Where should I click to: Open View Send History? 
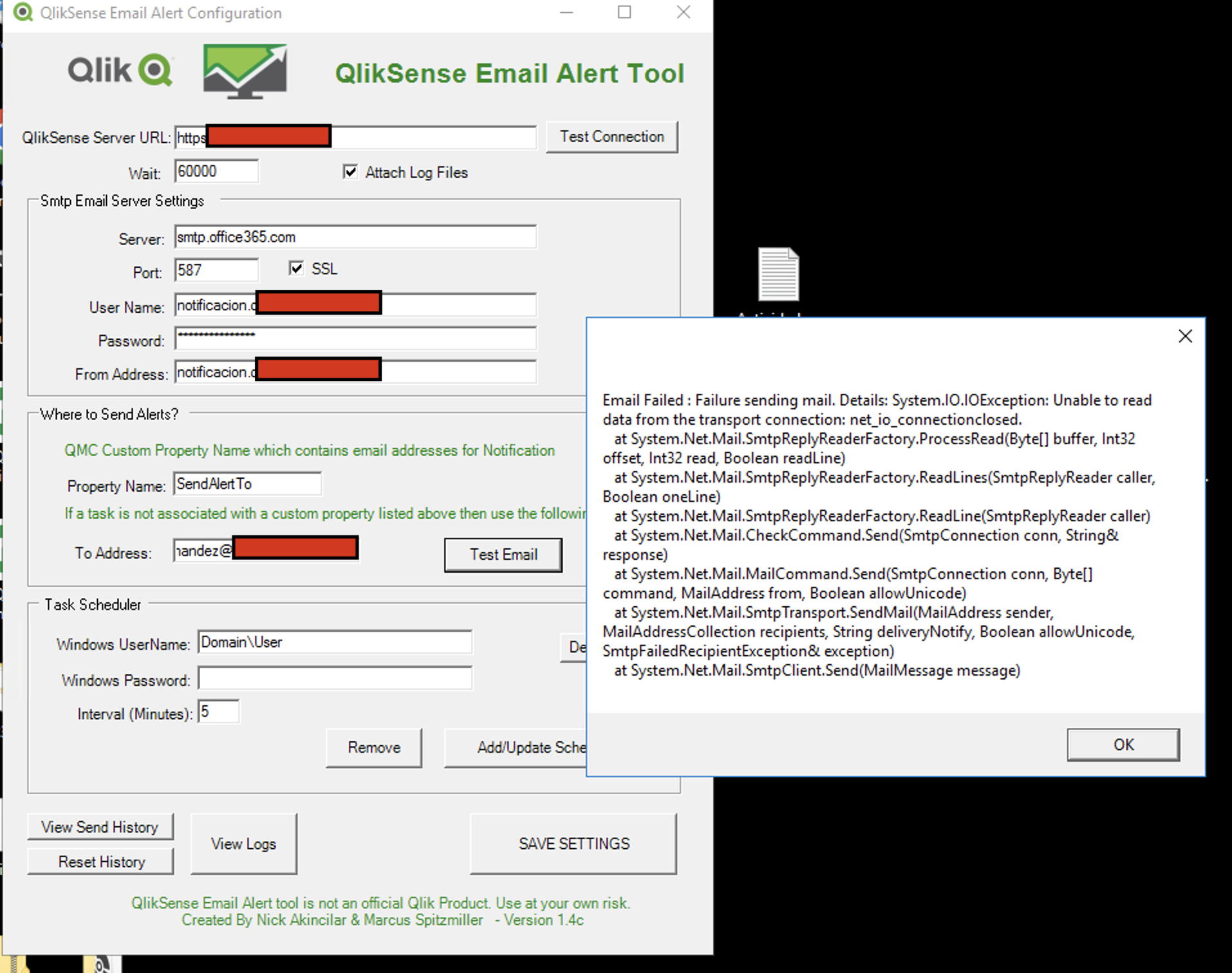click(100, 827)
